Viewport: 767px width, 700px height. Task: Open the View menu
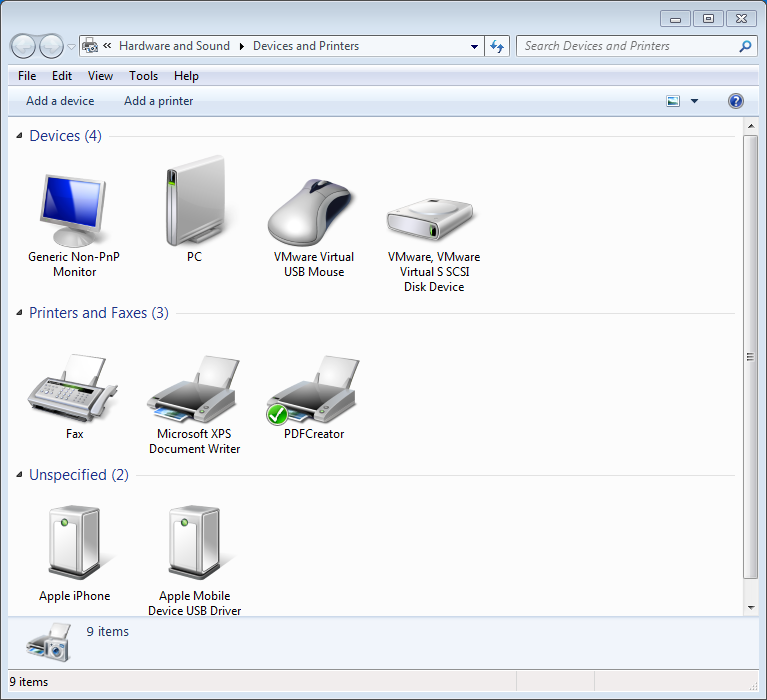coord(100,76)
